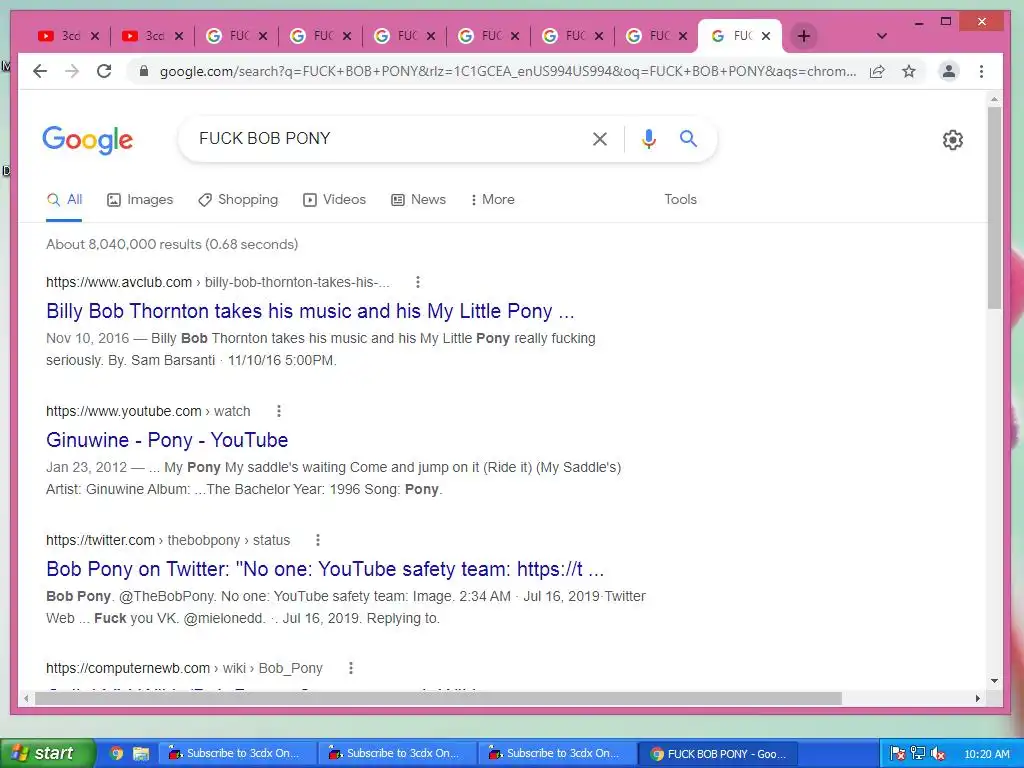Select the Videos results tab
The image size is (1024, 768).
tap(334, 199)
